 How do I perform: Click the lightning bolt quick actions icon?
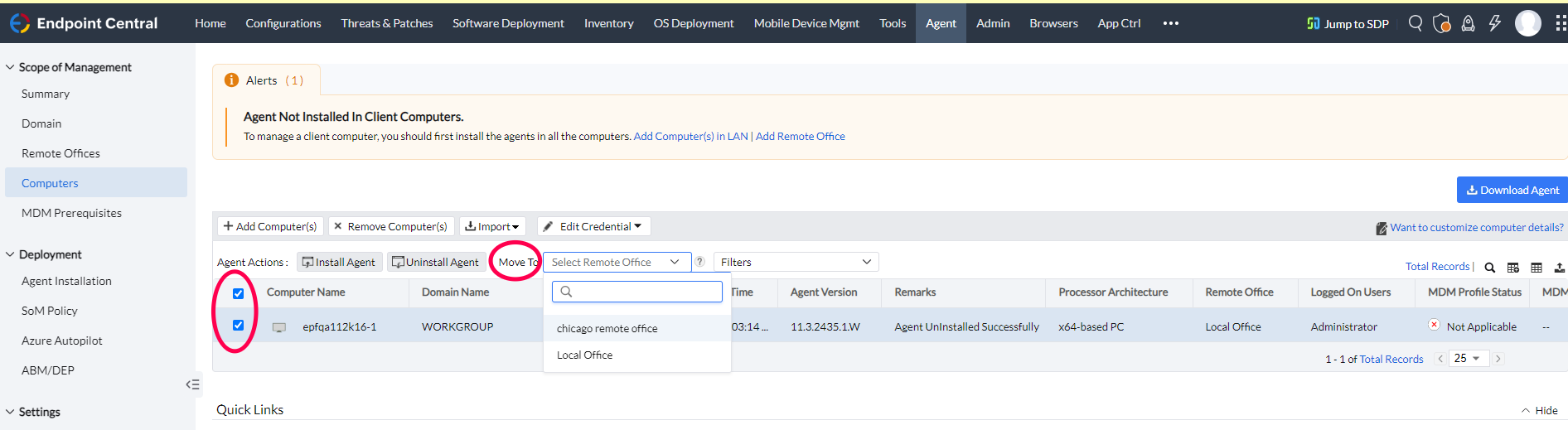pos(1494,23)
